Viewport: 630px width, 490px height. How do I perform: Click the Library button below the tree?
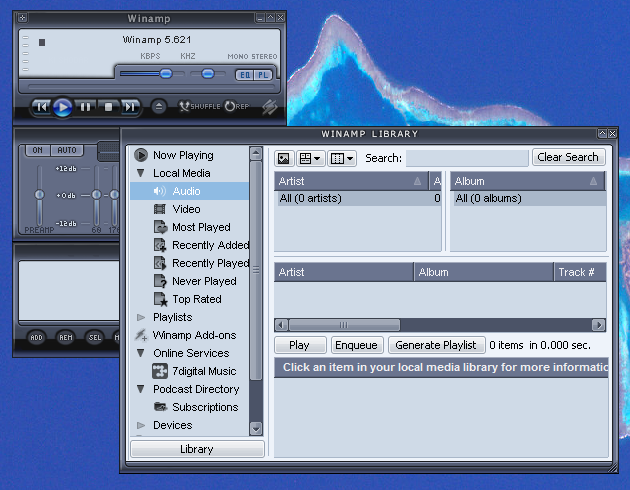(x=197, y=449)
